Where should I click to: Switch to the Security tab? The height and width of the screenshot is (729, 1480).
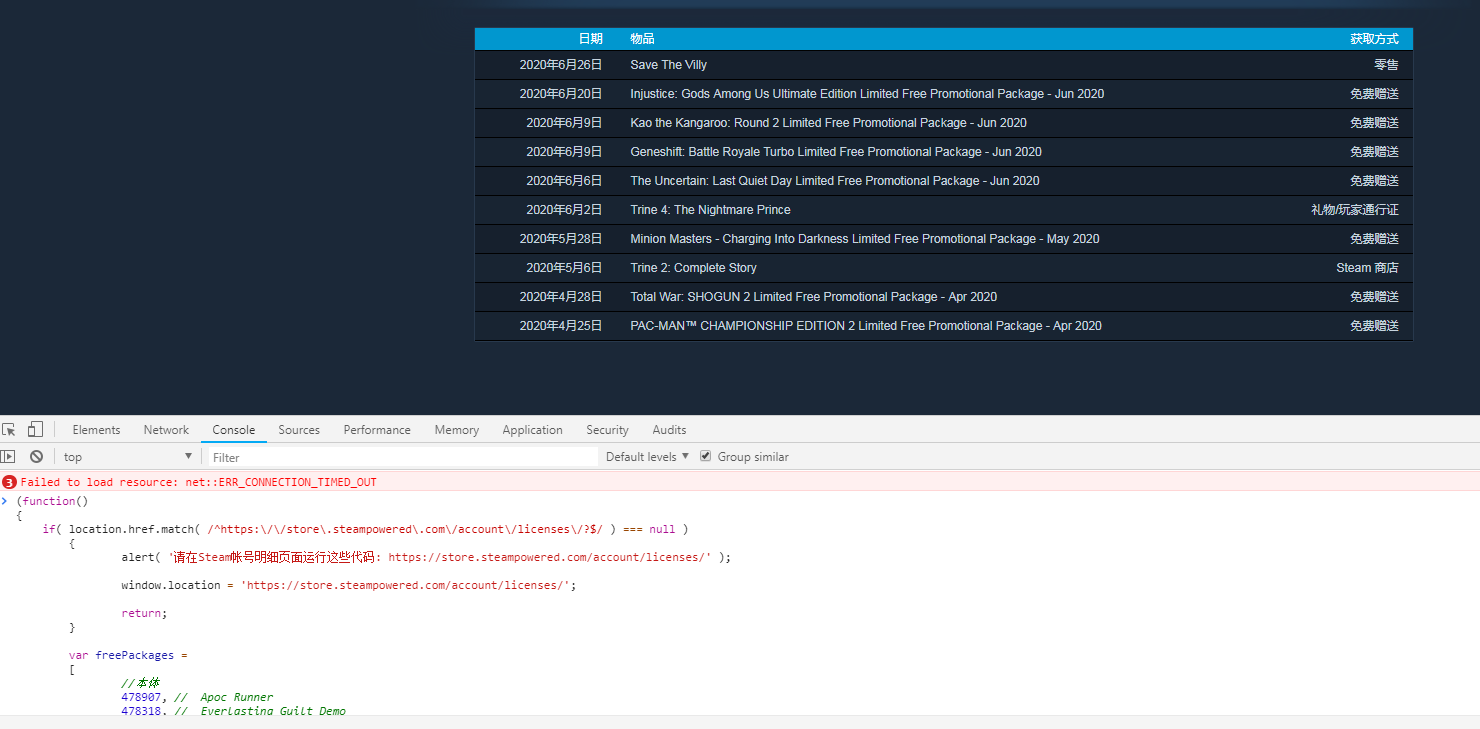point(607,430)
